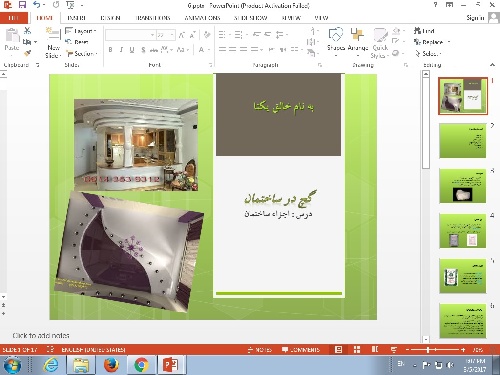Click the Windows Start orb

[x=12, y=365]
